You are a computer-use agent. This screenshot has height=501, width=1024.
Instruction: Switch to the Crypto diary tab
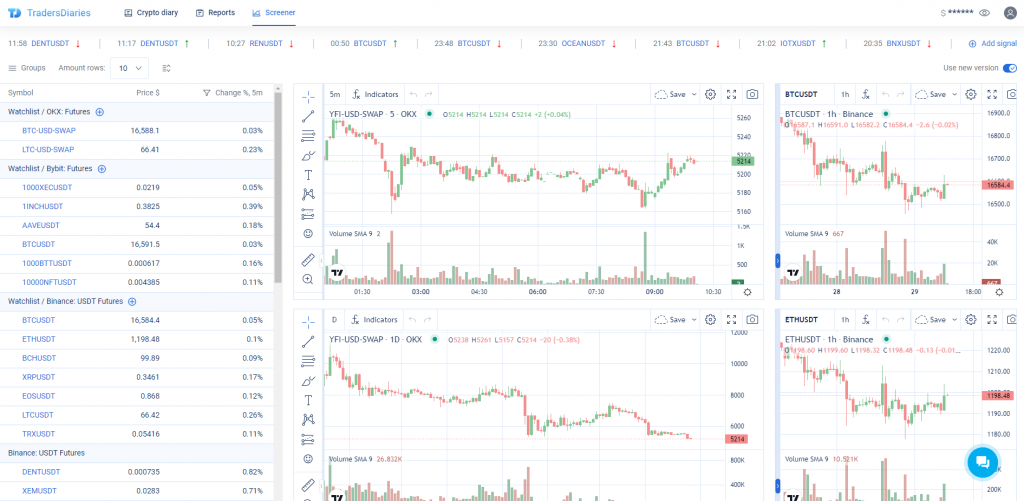pos(153,13)
